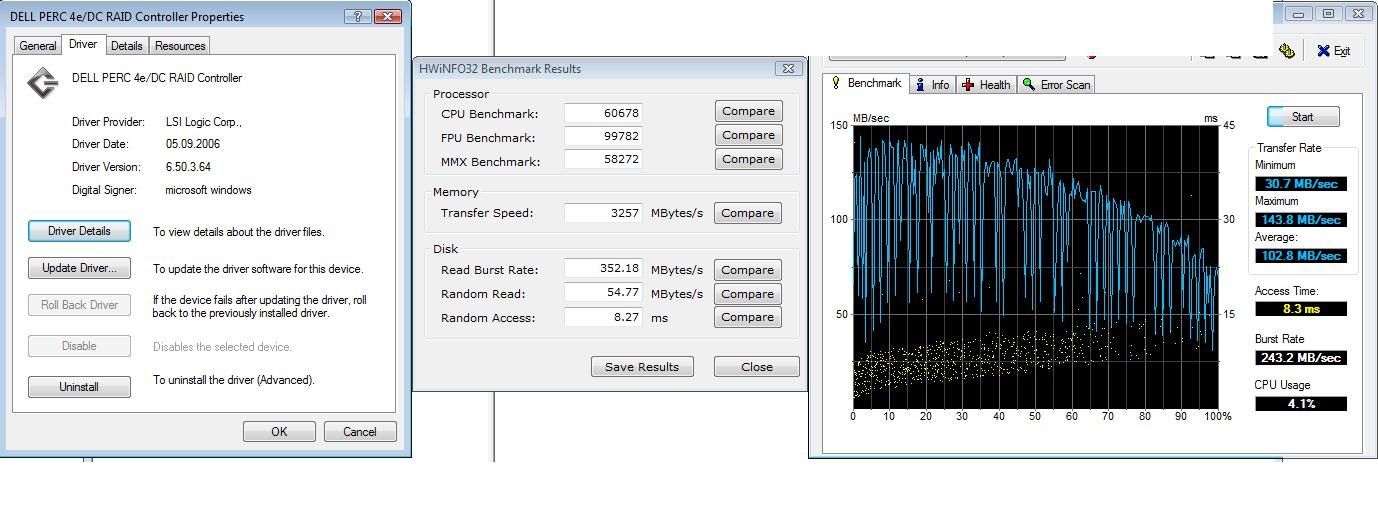
Task: Click the Random Access field 8.27
Action: pyautogui.click(x=603, y=317)
